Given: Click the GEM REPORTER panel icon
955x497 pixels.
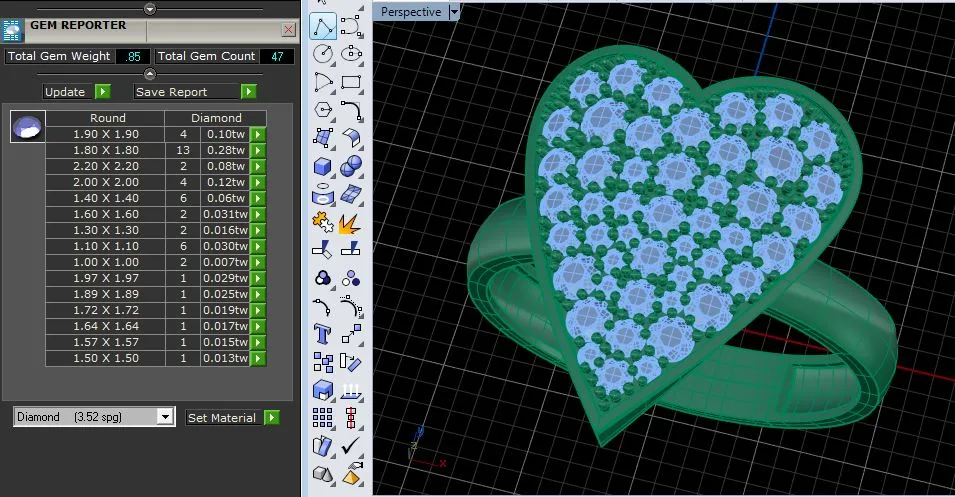Looking at the screenshot, I should 12,30.
